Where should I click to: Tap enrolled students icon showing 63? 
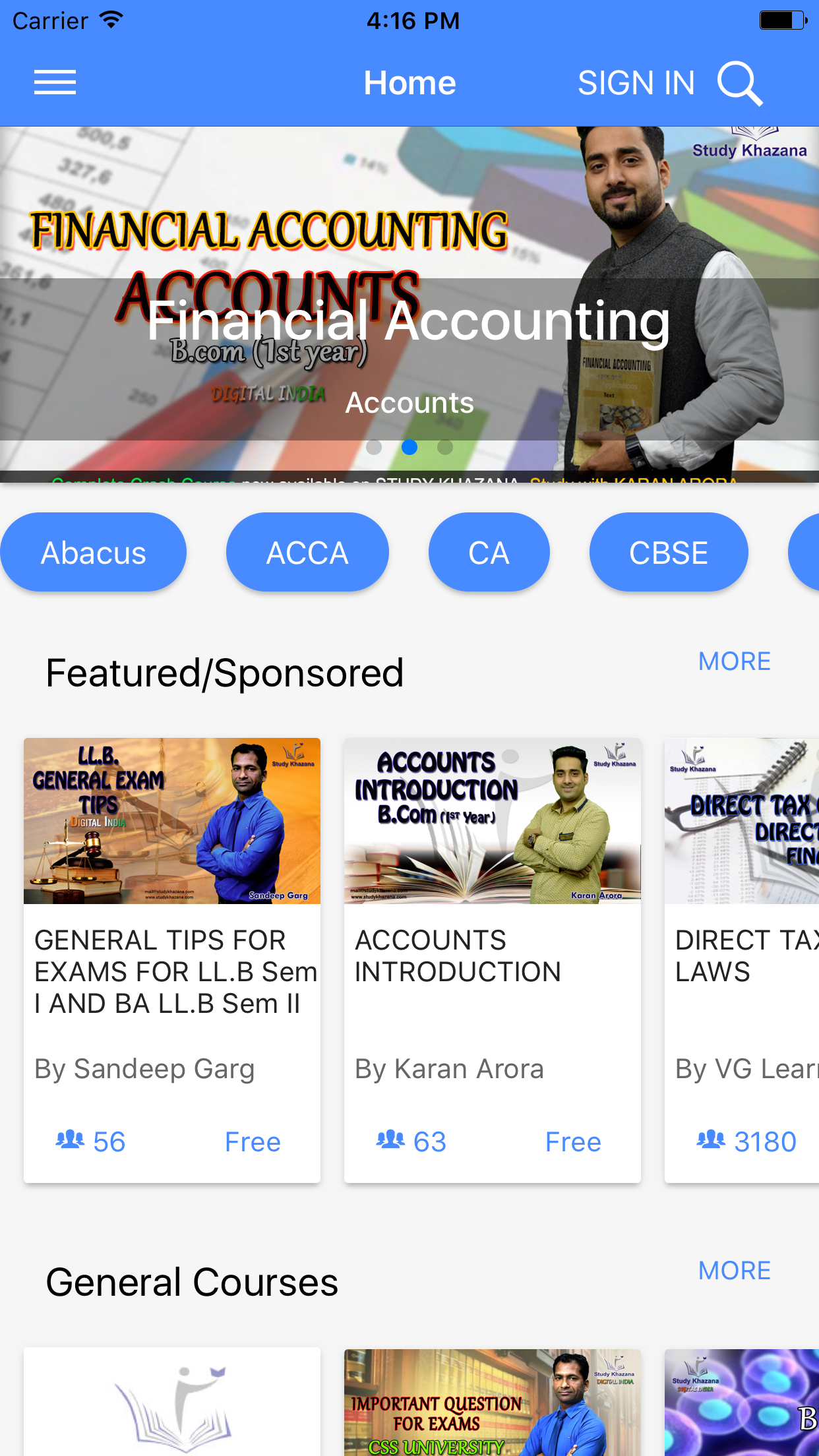point(390,1139)
